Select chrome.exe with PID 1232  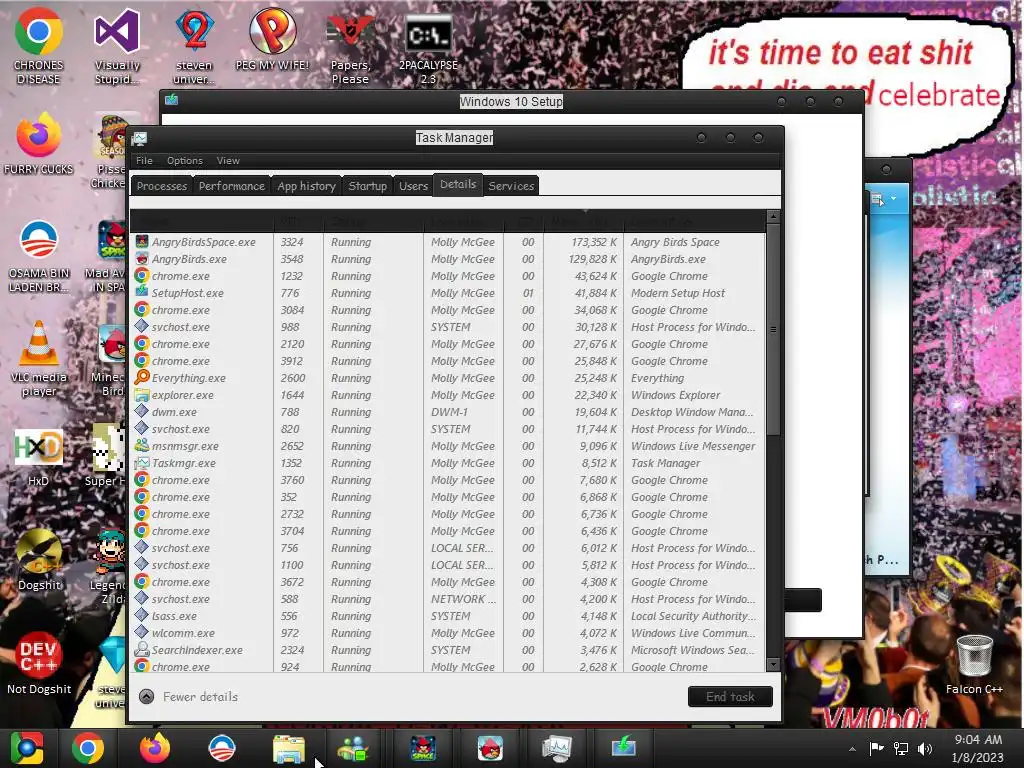click(x=448, y=276)
